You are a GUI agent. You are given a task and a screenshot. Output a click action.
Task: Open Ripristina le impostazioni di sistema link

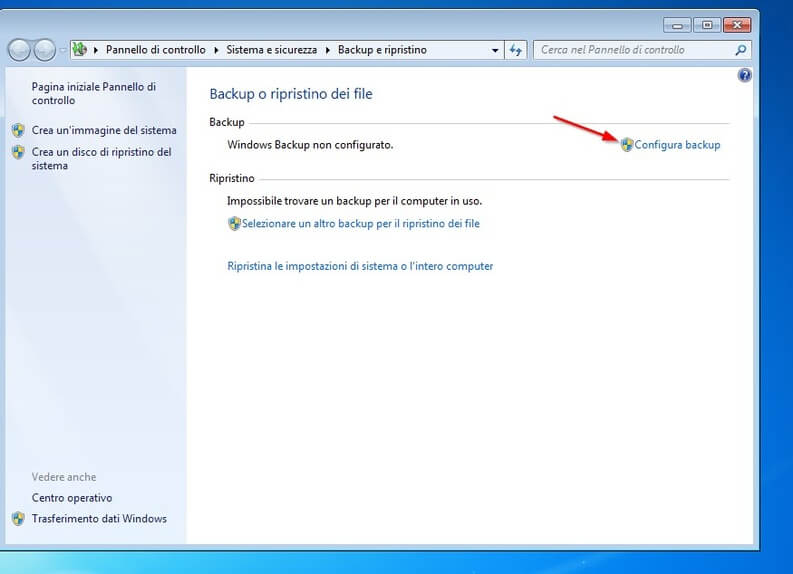coord(360,266)
